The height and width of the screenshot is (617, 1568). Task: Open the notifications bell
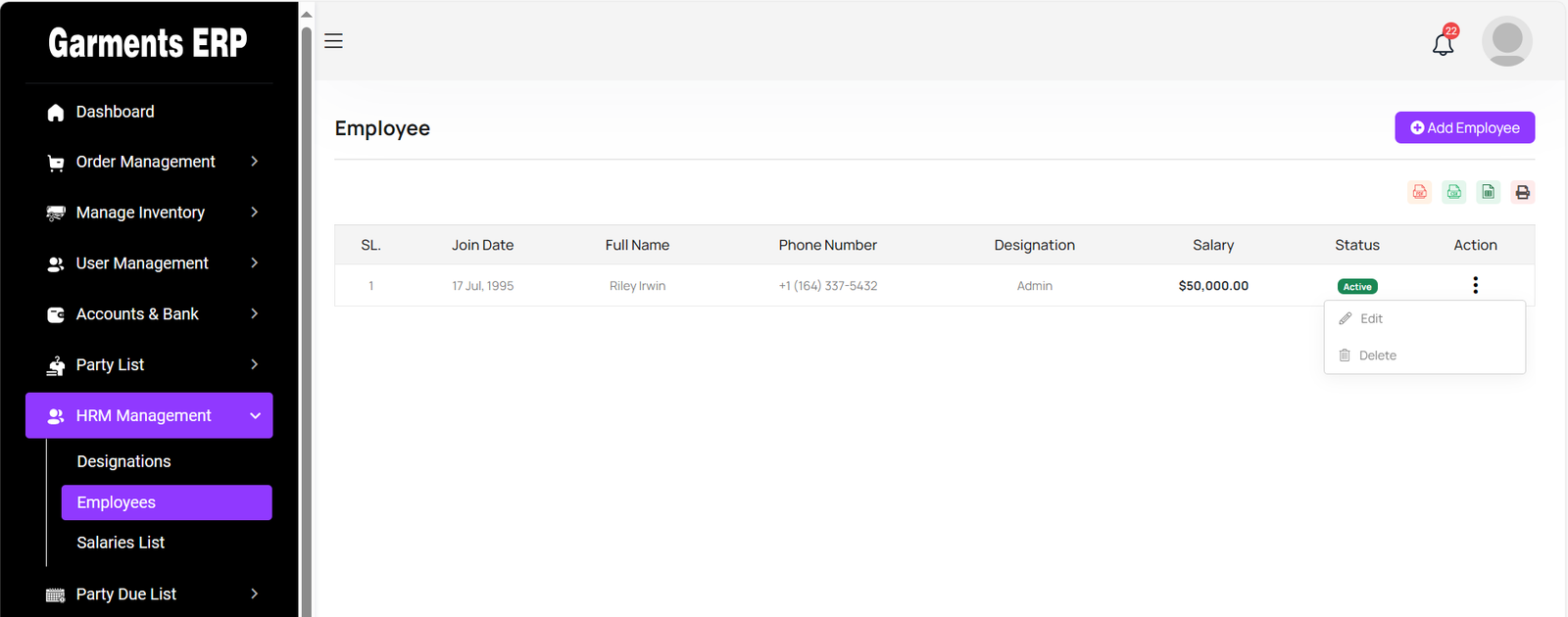click(x=1443, y=43)
